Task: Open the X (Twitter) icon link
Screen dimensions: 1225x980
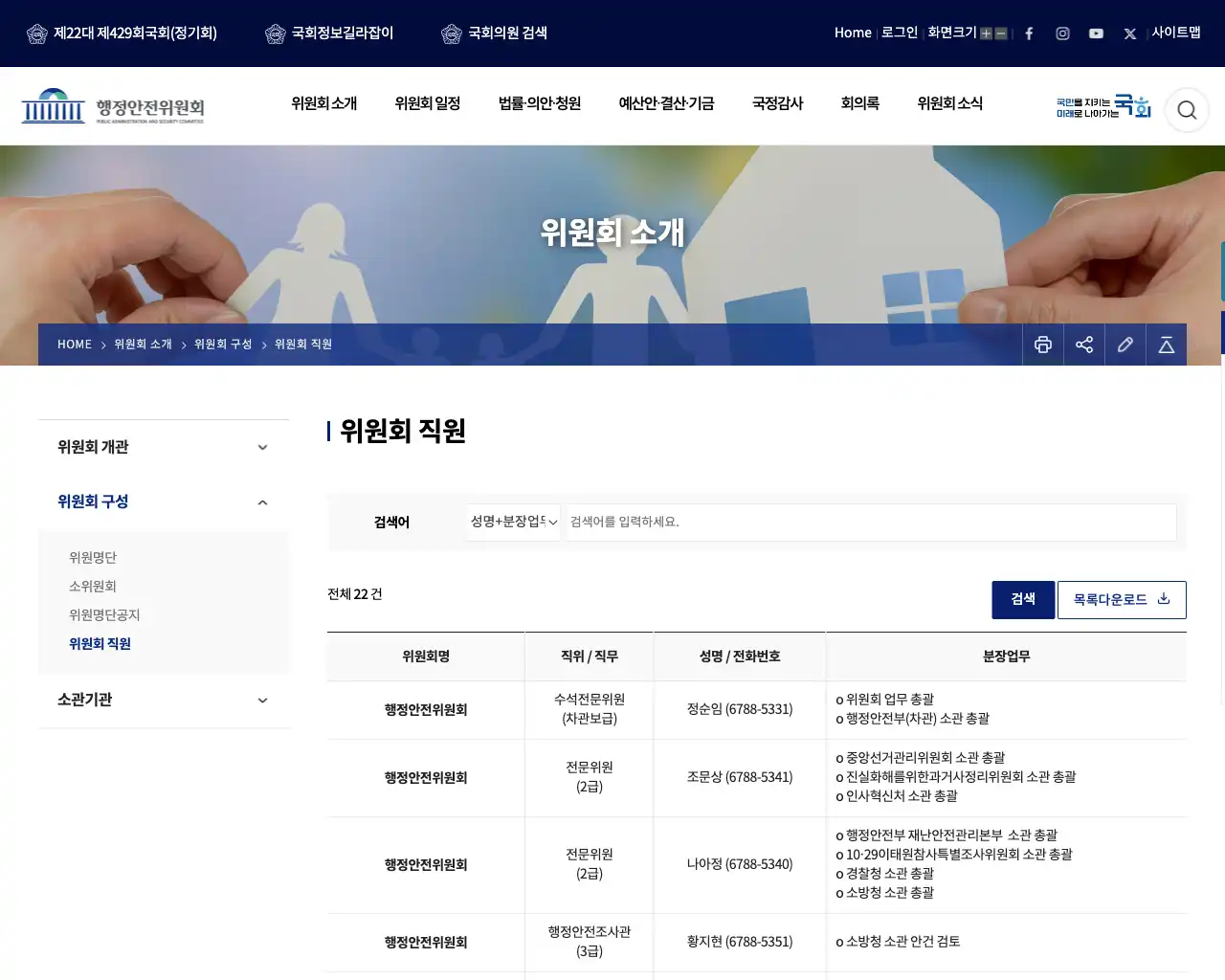Action: point(1129,33)
